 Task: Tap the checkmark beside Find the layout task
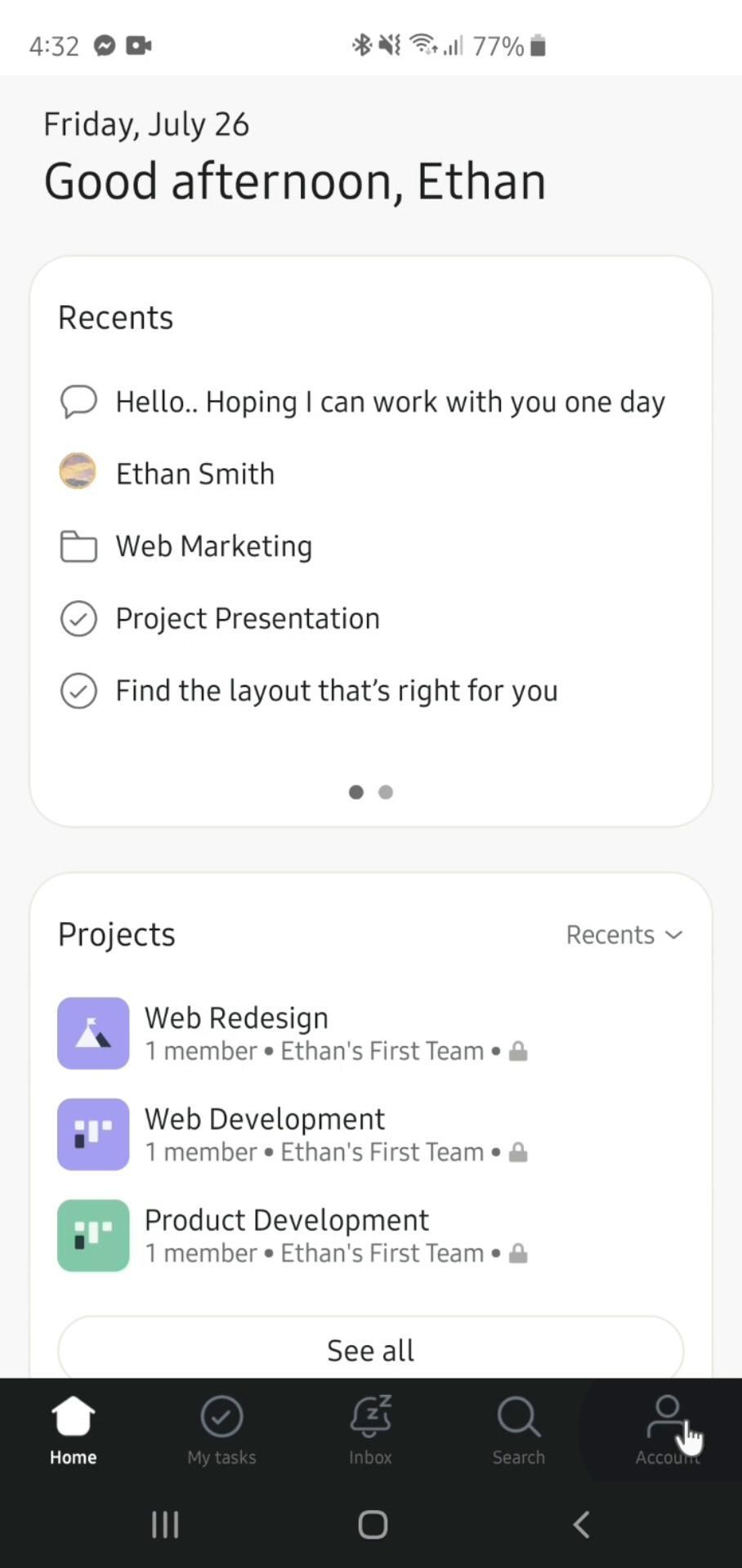(78, 691)
